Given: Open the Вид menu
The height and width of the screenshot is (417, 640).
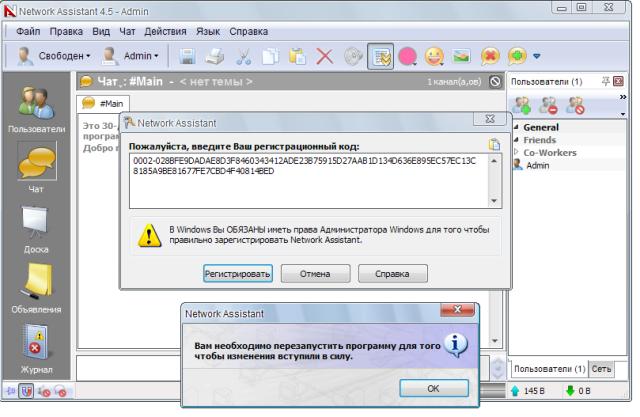Looking at the screenshot, I should pyautogui.click(x=101, y=31).
